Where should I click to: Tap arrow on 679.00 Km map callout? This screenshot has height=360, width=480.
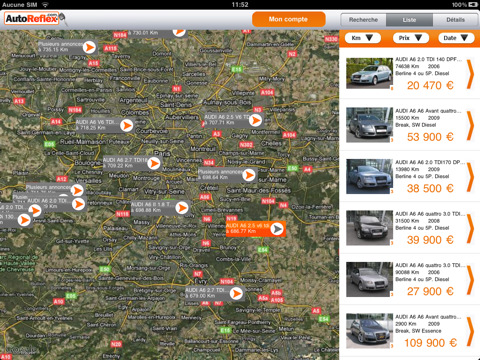(236, 293)
